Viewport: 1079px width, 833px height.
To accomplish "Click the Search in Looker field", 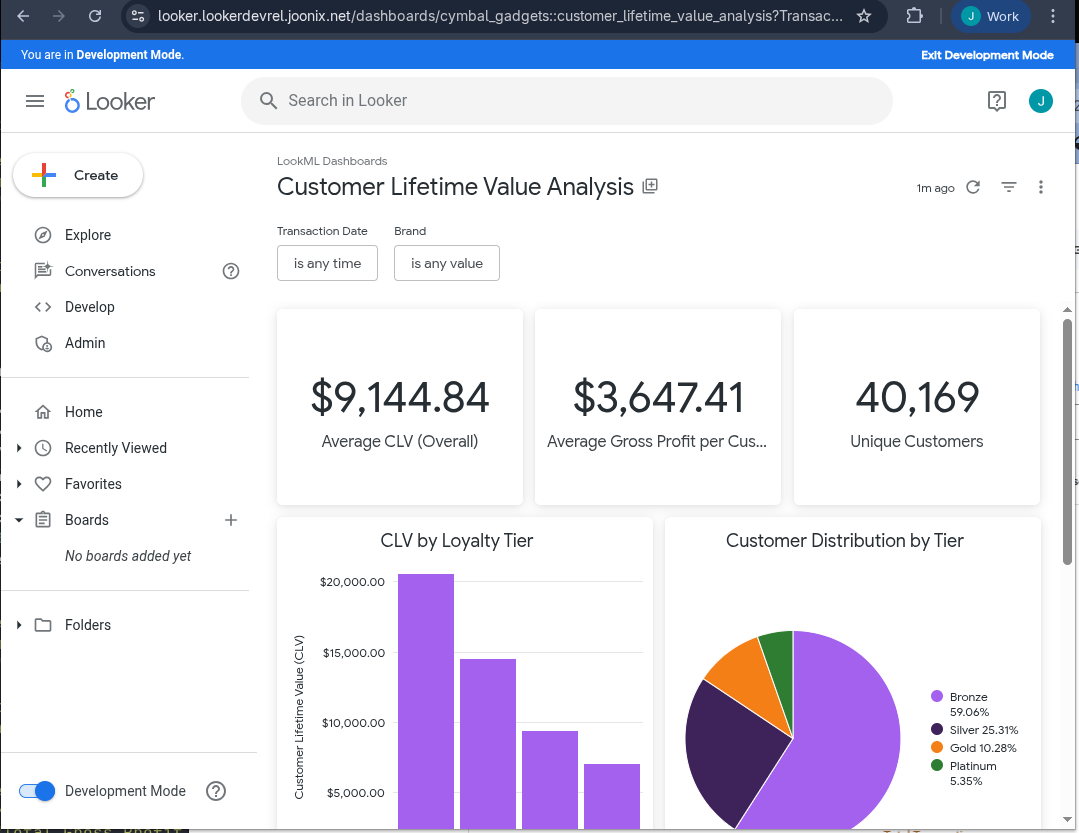I will 566,101.
